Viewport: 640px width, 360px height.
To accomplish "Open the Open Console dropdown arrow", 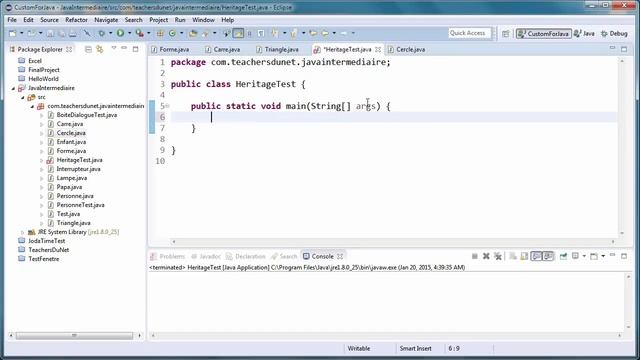I will coord(603,256).
